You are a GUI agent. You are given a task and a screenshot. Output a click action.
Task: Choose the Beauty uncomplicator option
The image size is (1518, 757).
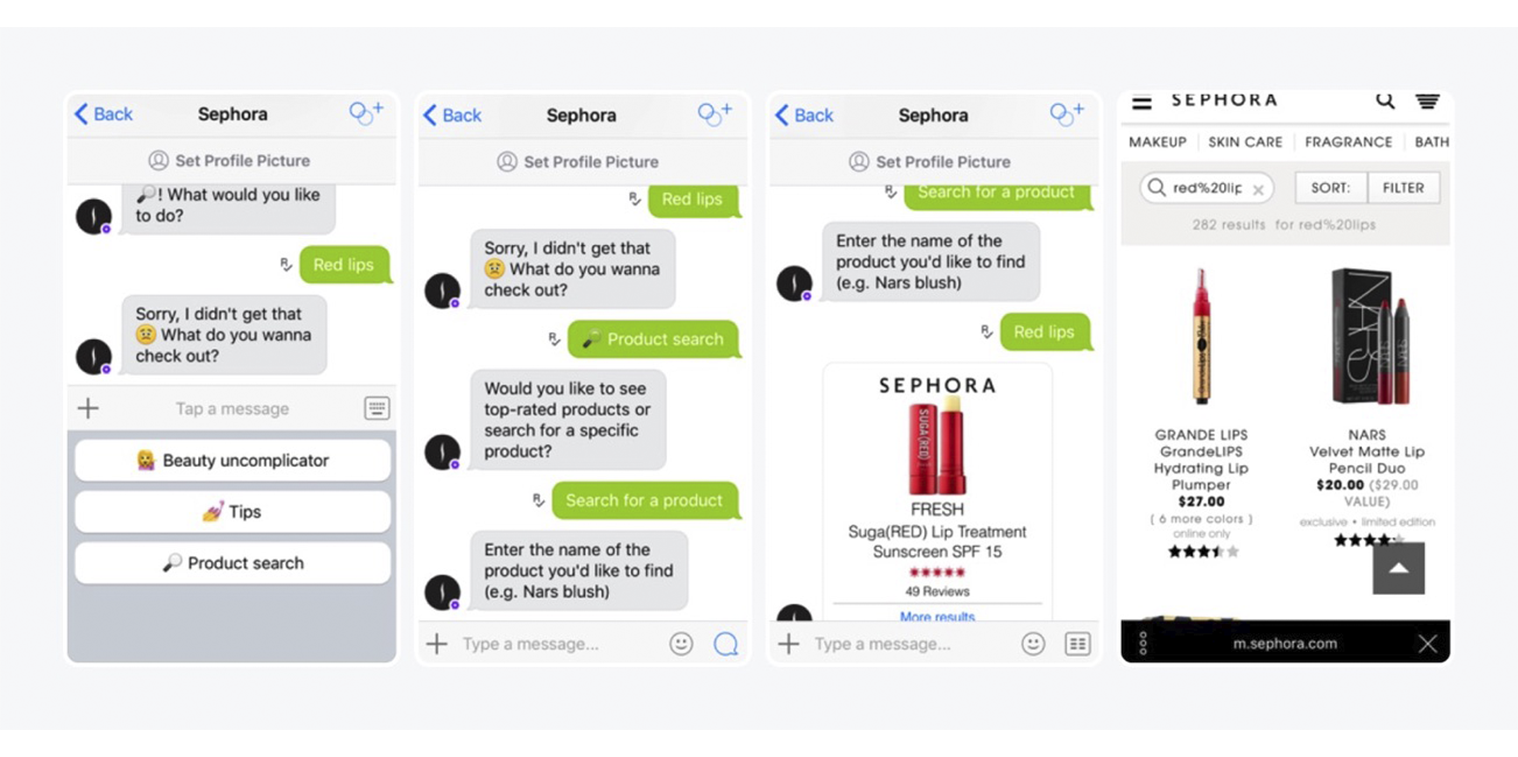click(233, 460)
